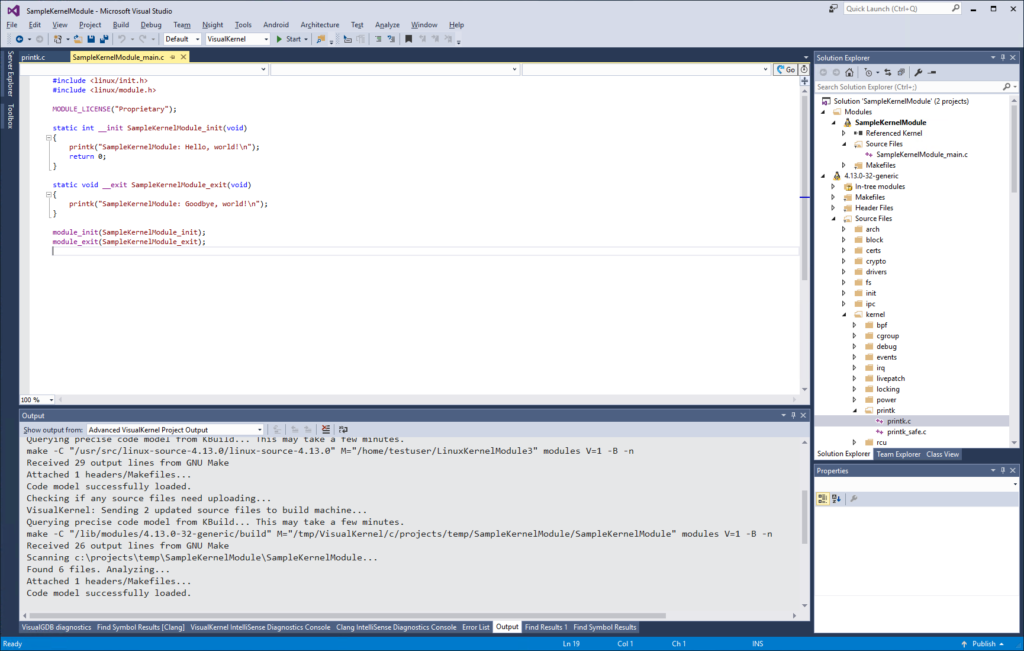
Task: Click the Navigate Backward toolbar arrow
Action: tap(19, 39)
